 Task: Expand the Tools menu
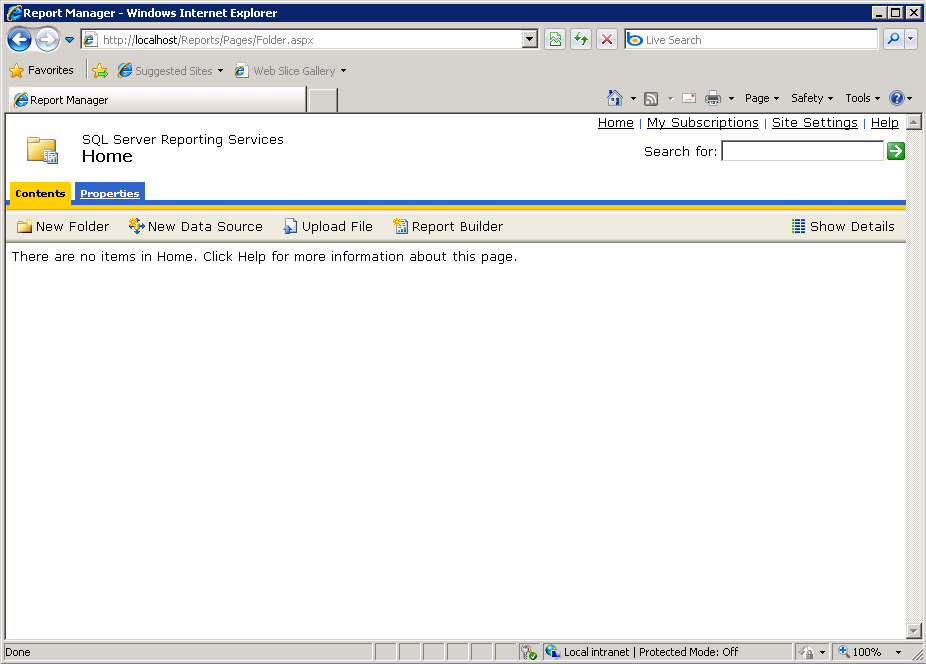(x=862, y=98)
